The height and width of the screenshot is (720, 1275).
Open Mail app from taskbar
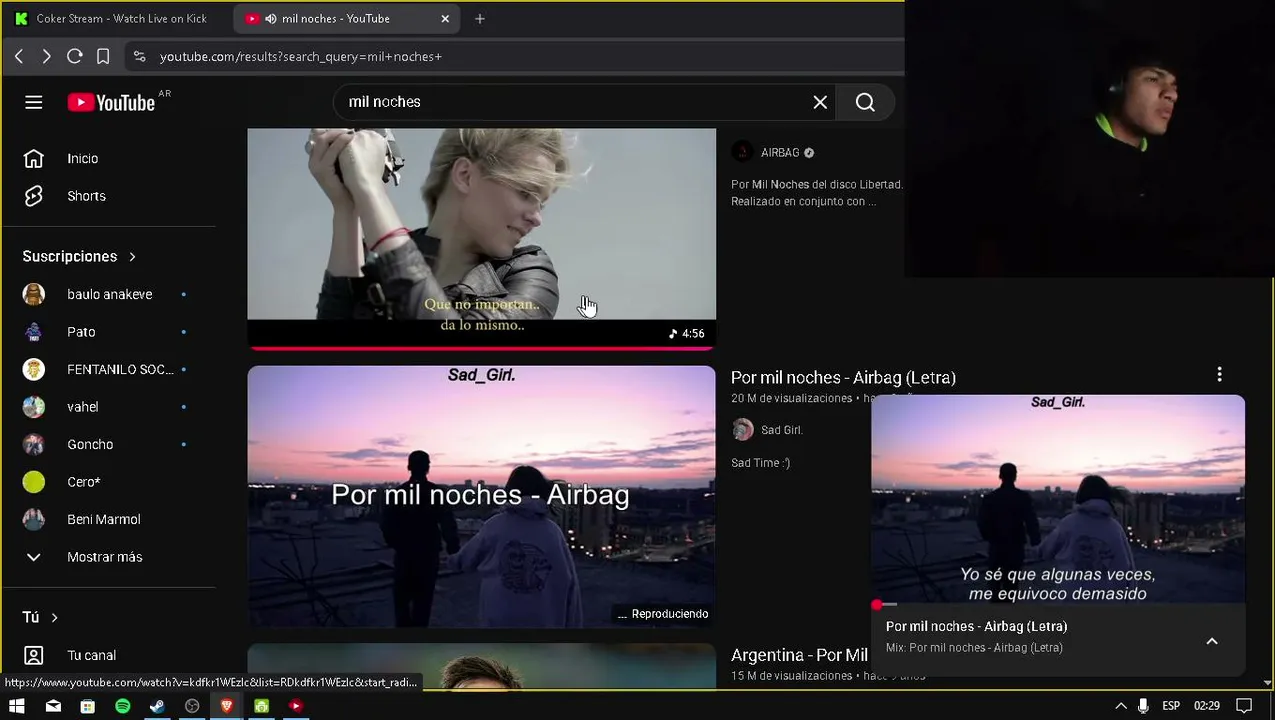[x=53, y=706]
